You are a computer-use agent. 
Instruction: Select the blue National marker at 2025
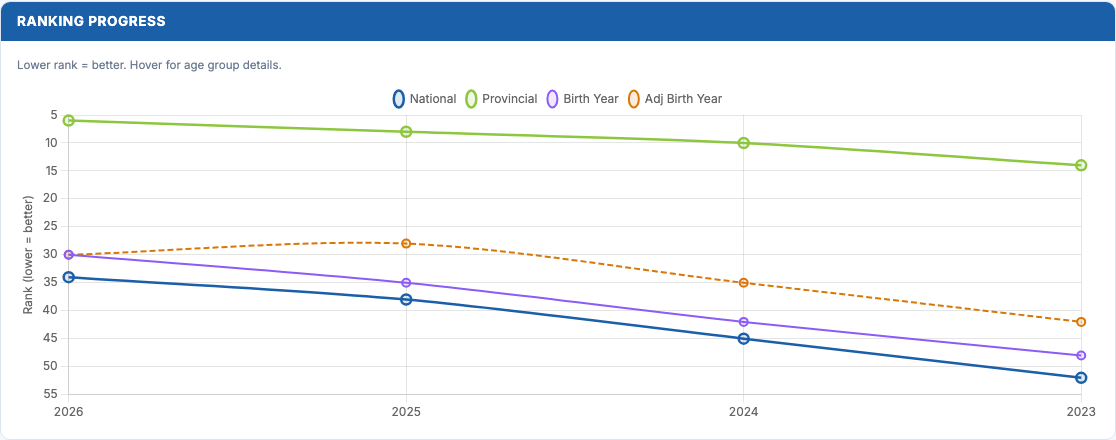click(406, 299)
